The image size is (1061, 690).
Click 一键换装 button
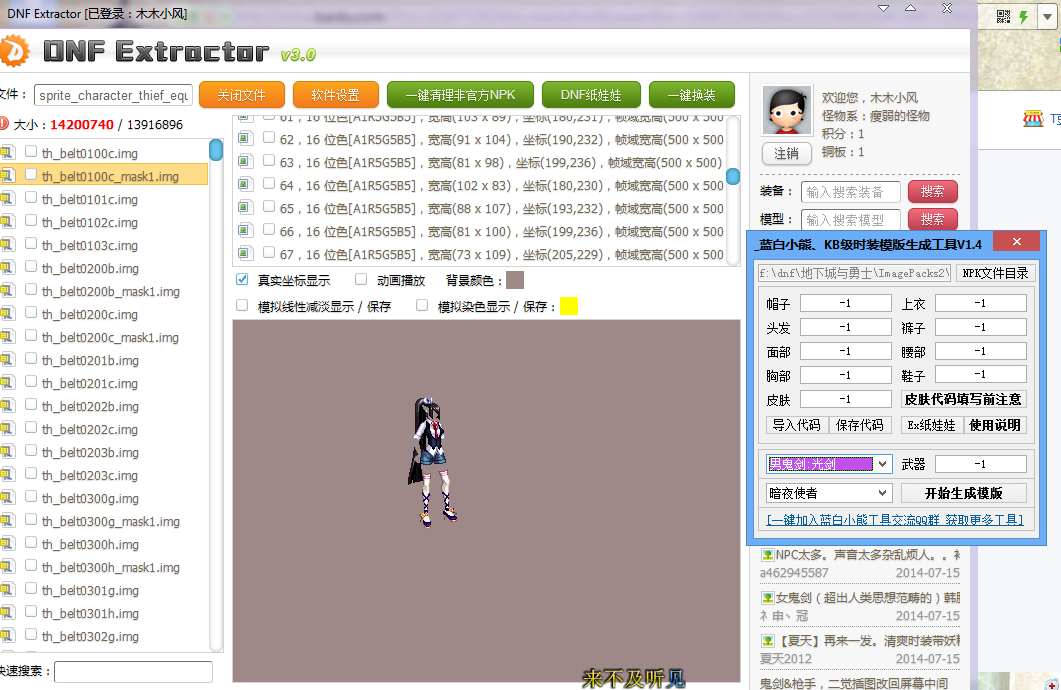pyautogui.click(x=692, y=95)
